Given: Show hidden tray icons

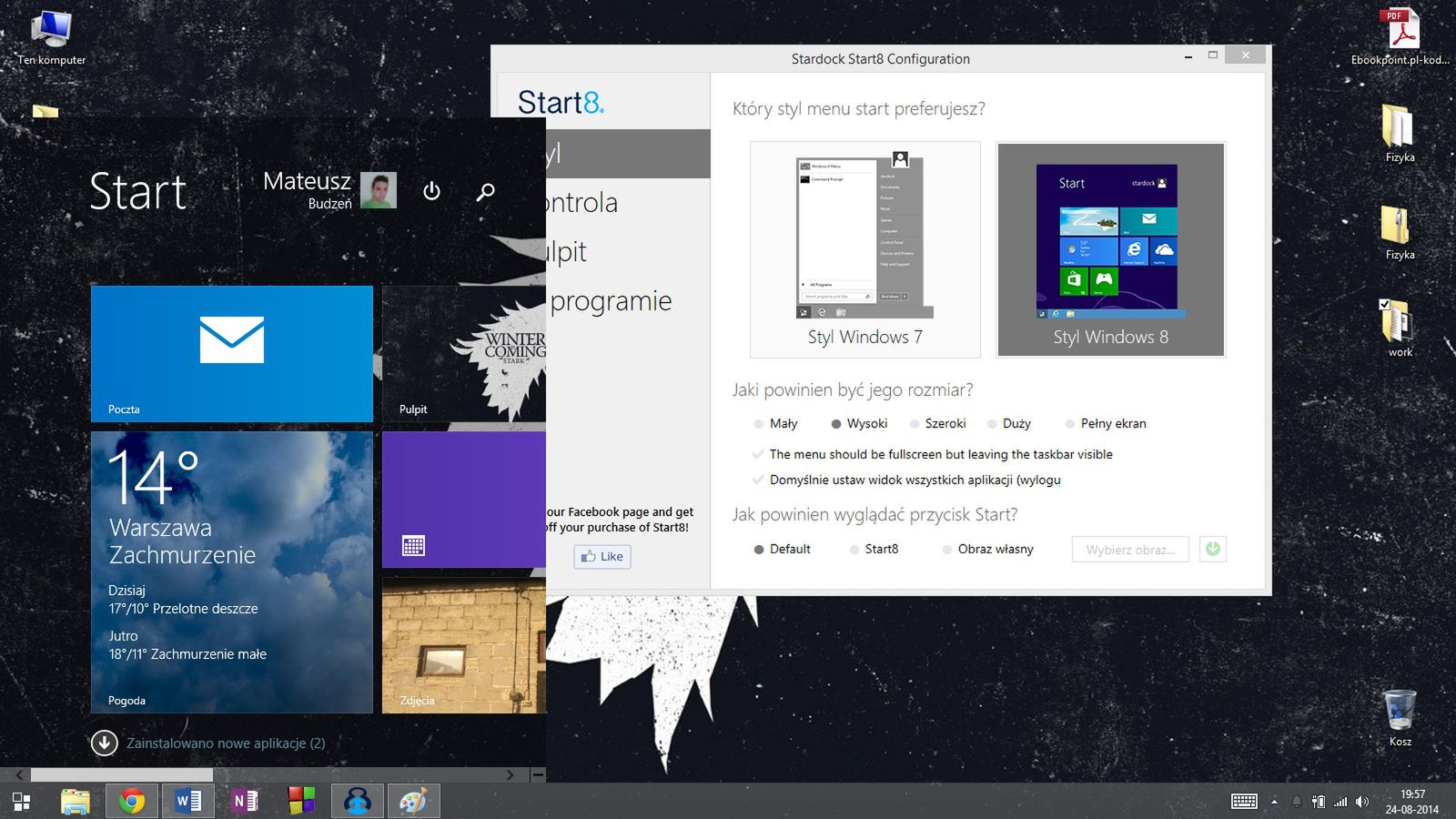Looking at the screenshot, I should click(x=1274, y=802).
